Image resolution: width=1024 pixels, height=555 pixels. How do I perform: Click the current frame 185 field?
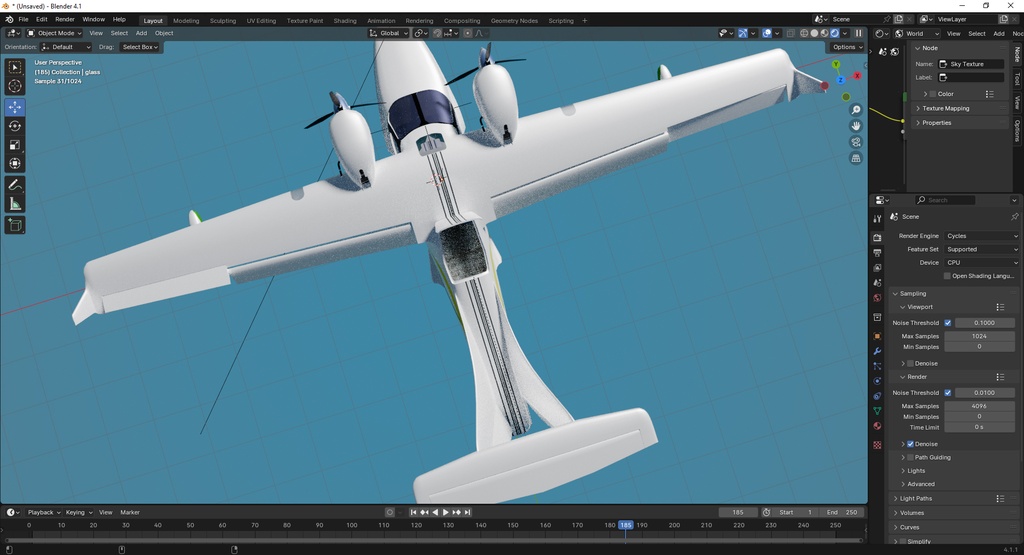(x=738, y=513)
